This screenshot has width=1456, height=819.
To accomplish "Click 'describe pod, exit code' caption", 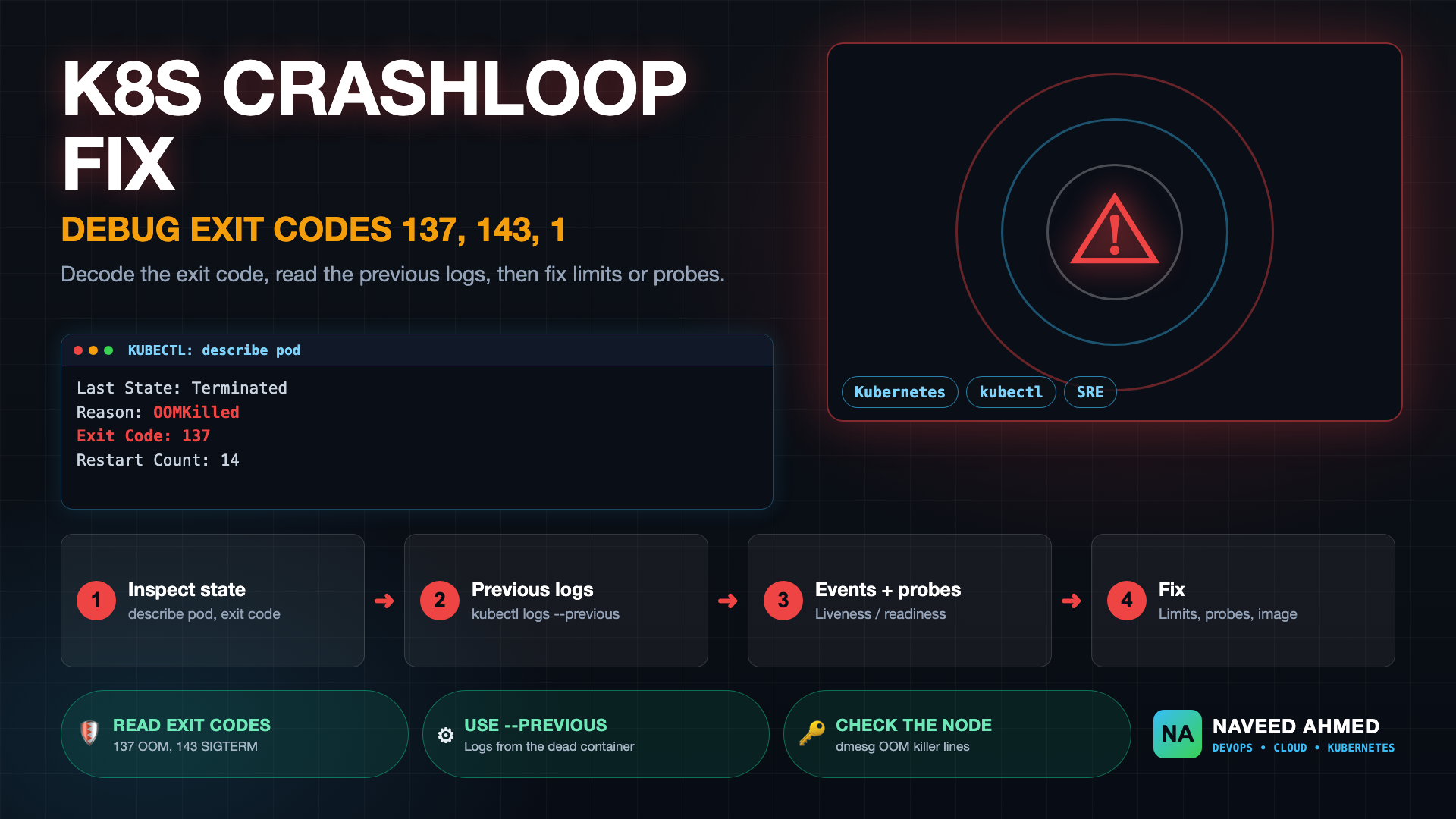I will (x=204, y=614).
